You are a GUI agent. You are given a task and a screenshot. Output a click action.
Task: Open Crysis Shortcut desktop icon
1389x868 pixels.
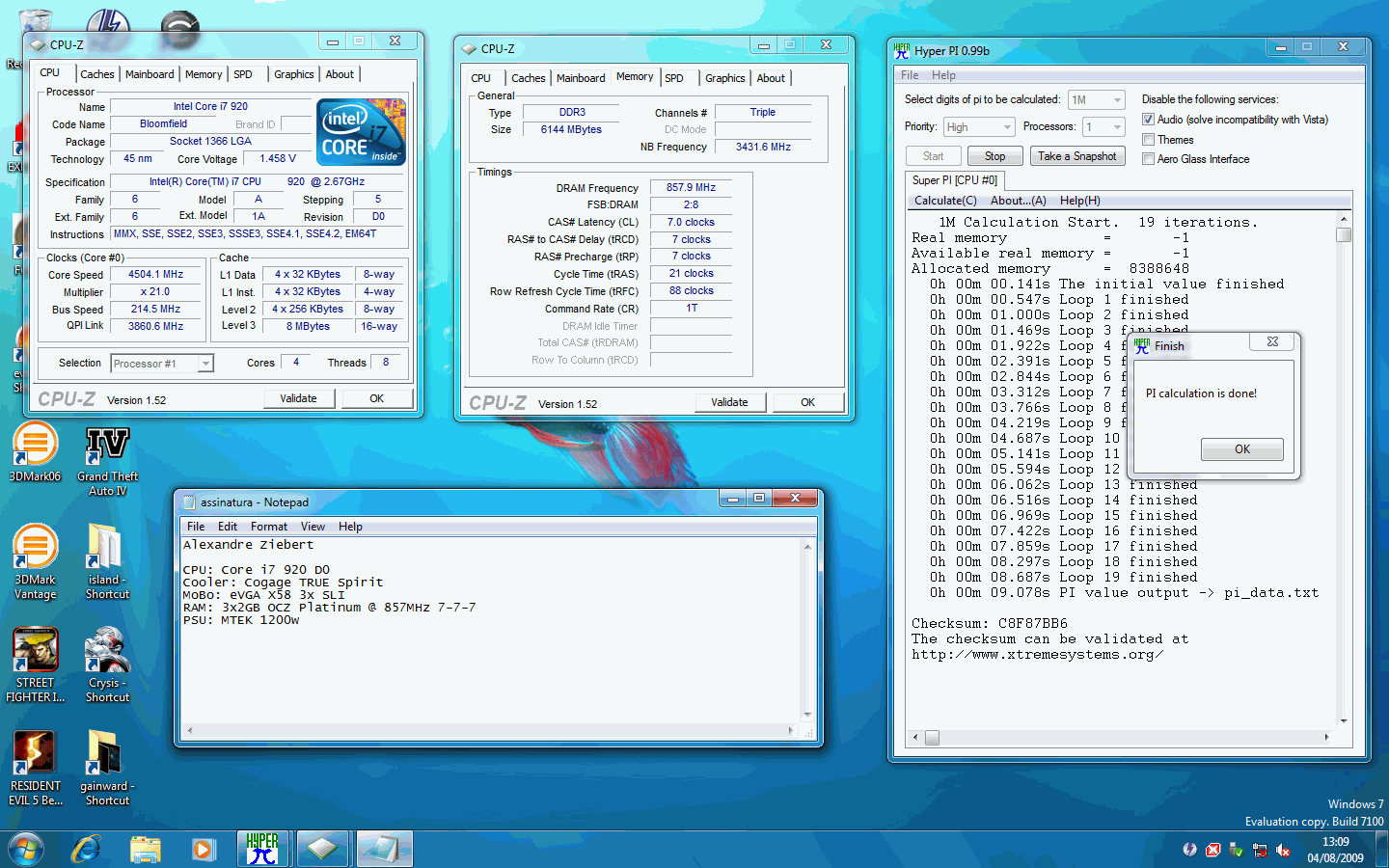107,665
